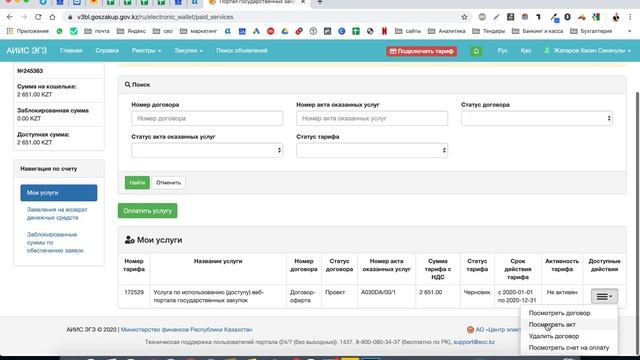
Task: Click the support@ecc.kz email link
Action: tap(474, 342)
